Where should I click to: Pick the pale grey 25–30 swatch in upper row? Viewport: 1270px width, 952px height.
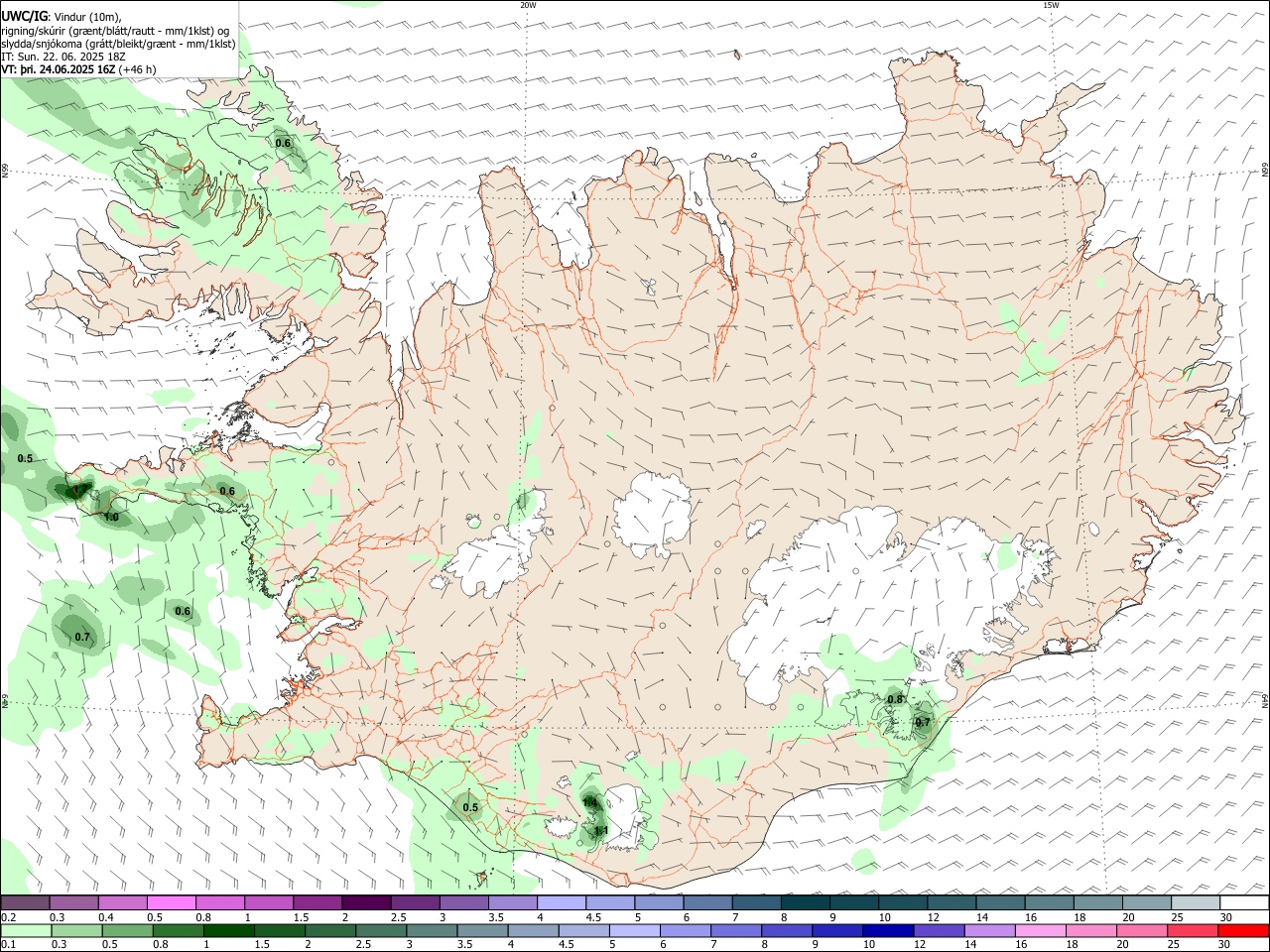click(1196, 902)
